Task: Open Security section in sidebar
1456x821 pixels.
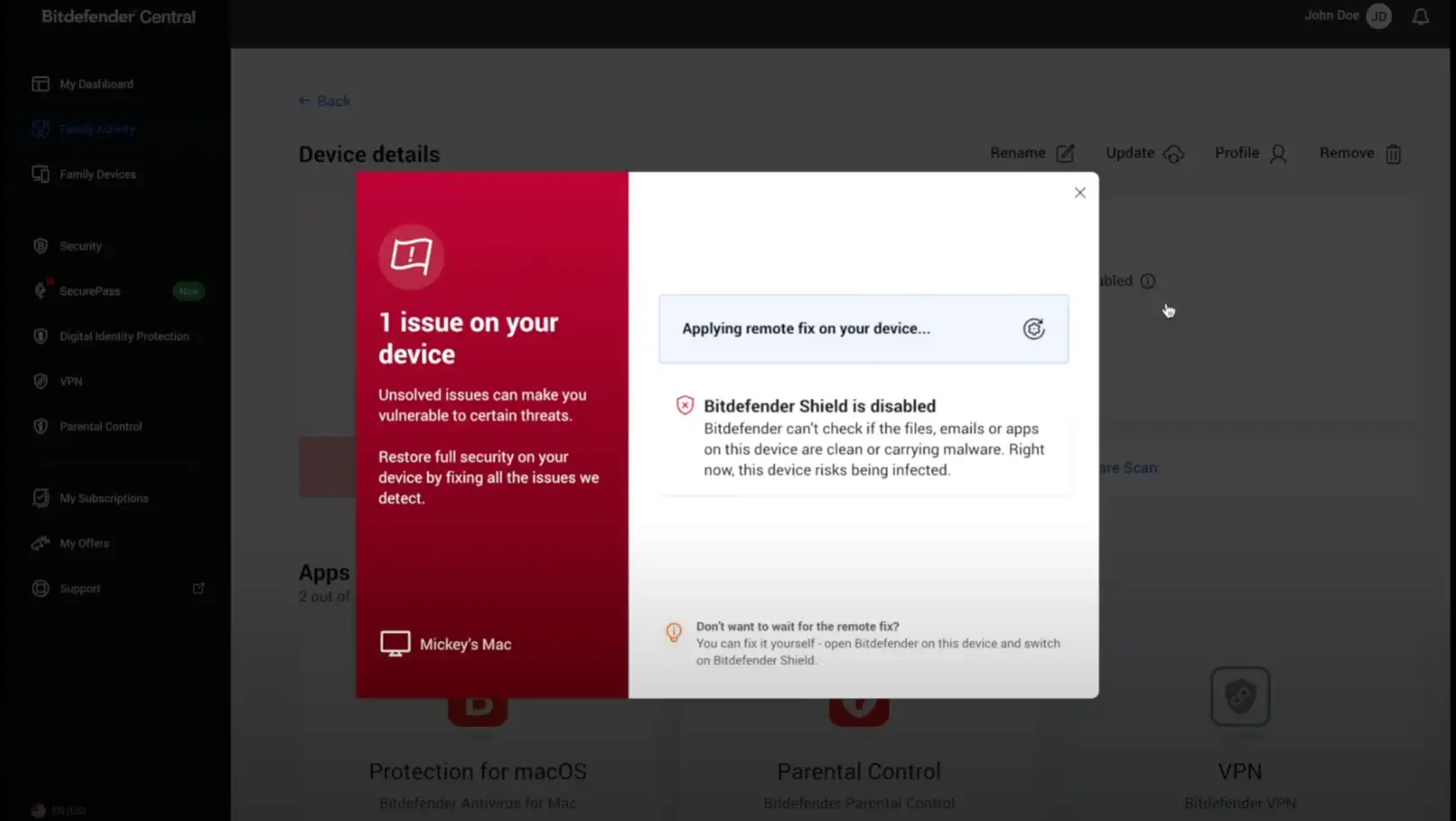Action: 80,246
